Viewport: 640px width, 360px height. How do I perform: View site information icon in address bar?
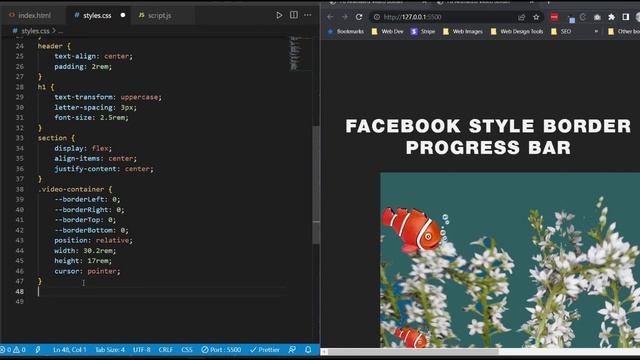(x=377, y=17)
